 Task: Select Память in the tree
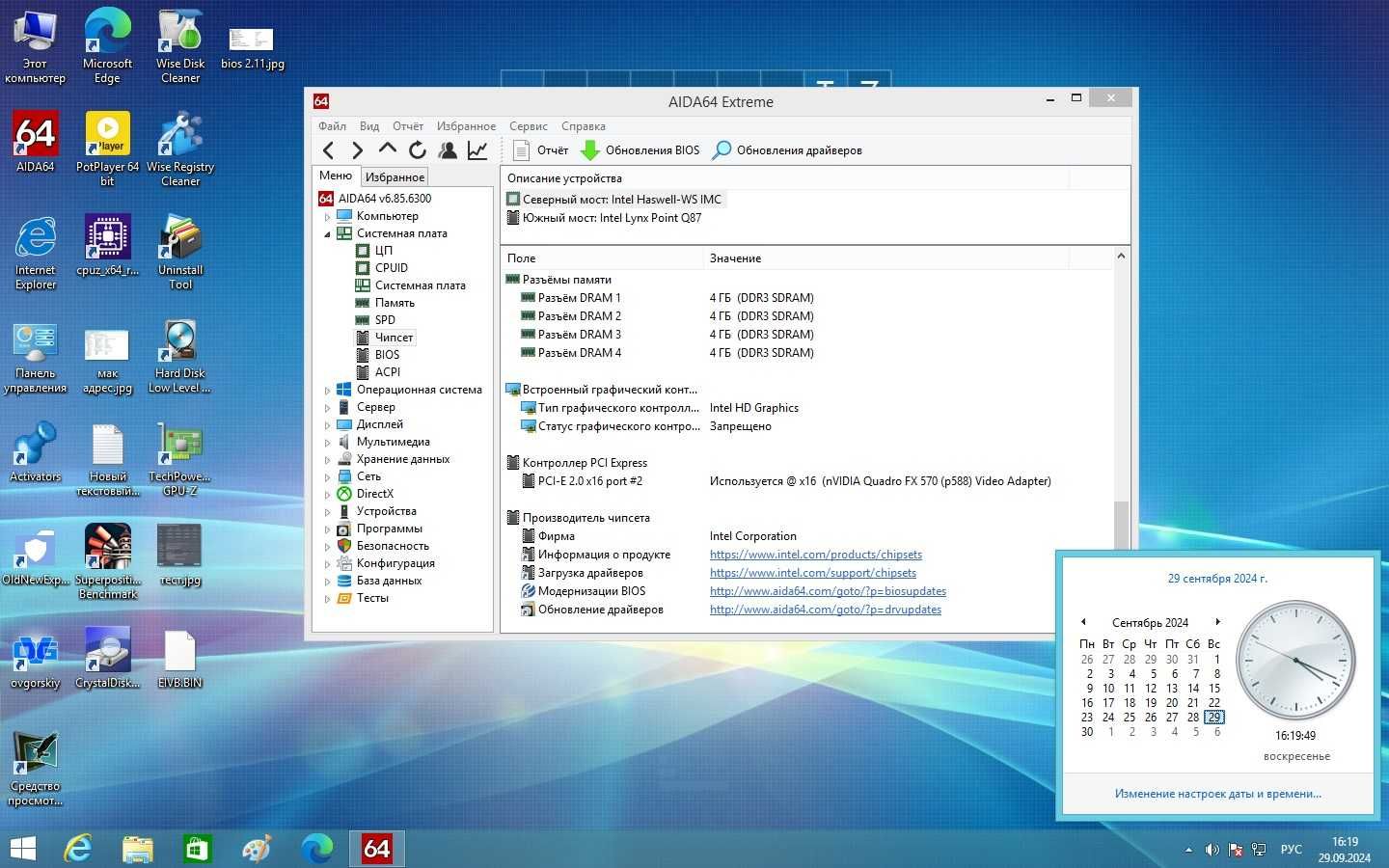point(395,302)
